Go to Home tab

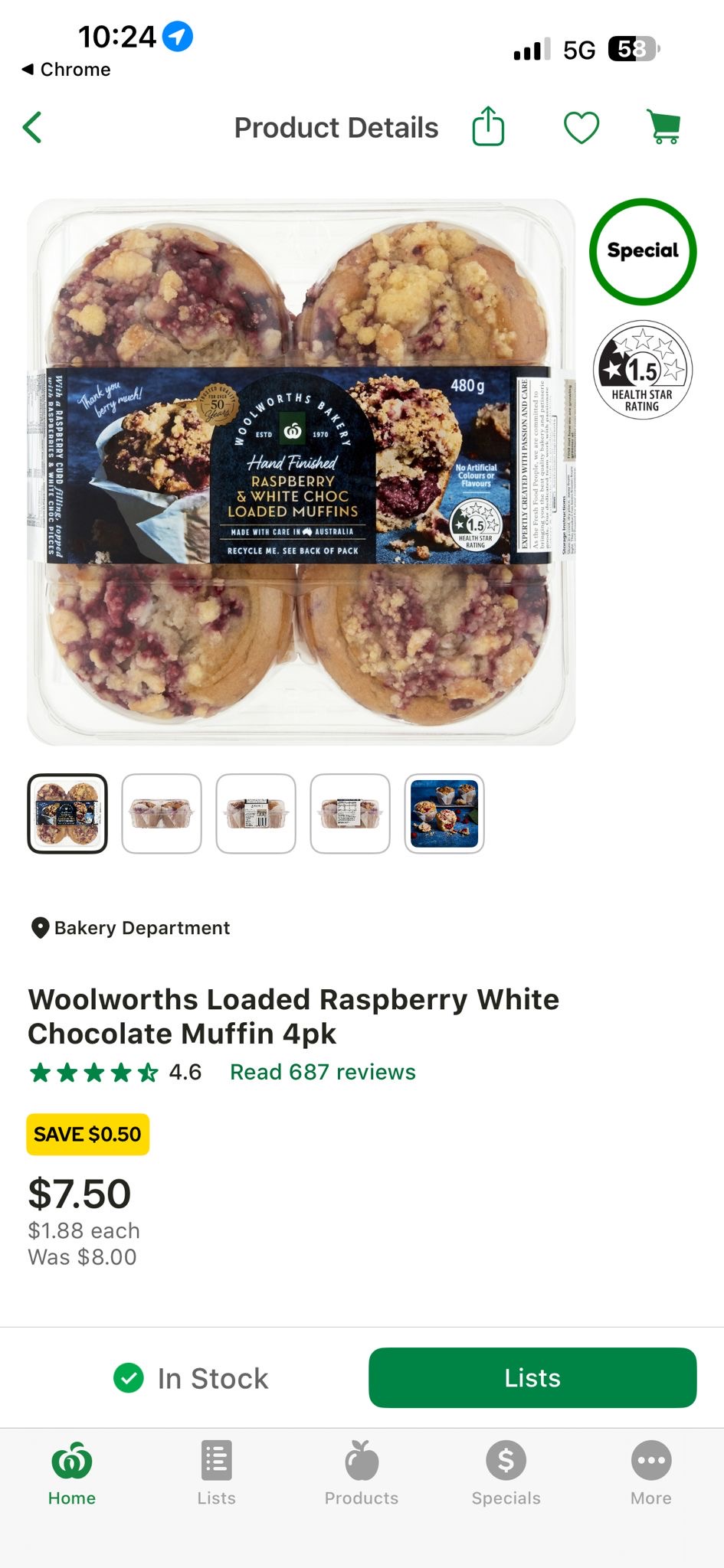pos(72,1474)
